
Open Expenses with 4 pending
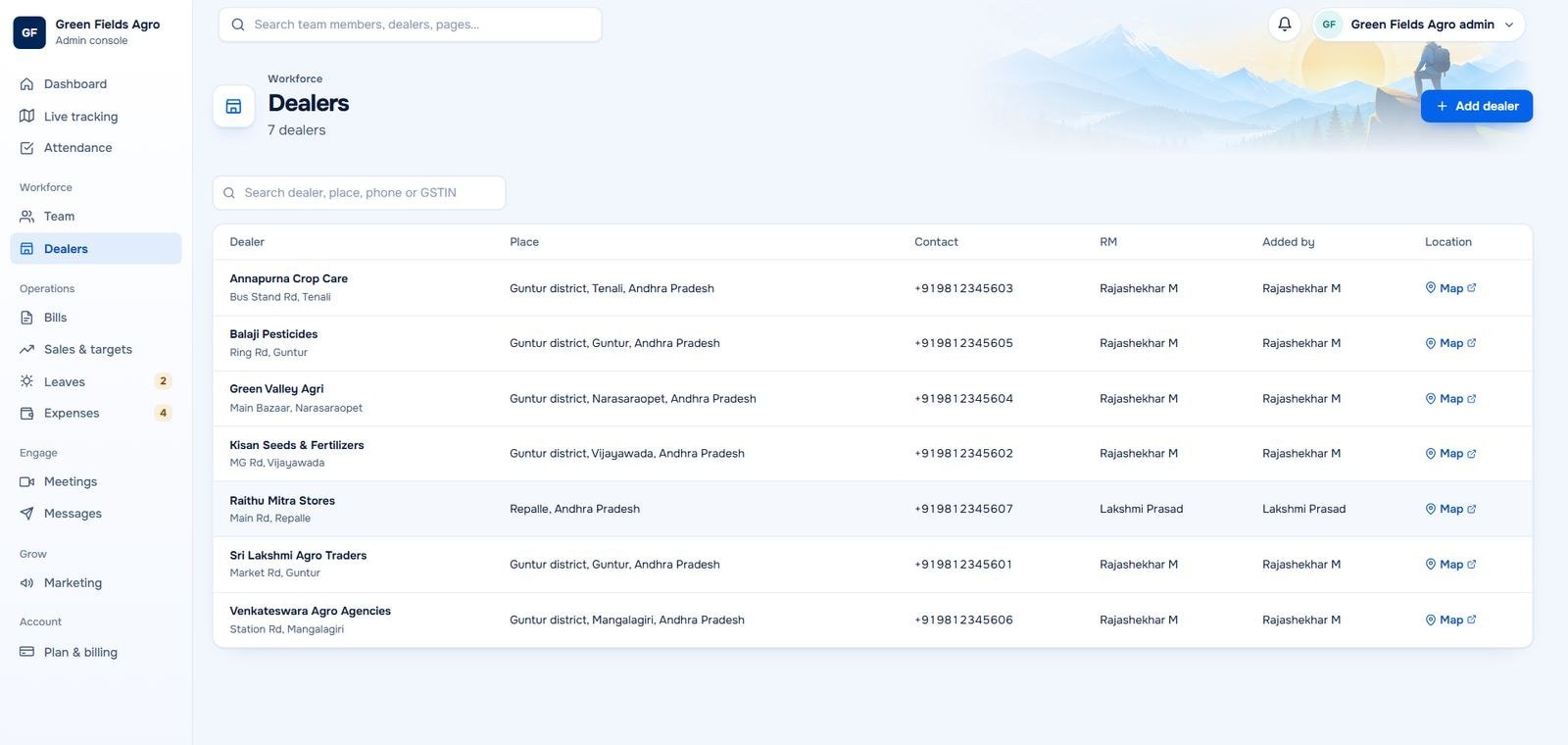coord(96,413)
